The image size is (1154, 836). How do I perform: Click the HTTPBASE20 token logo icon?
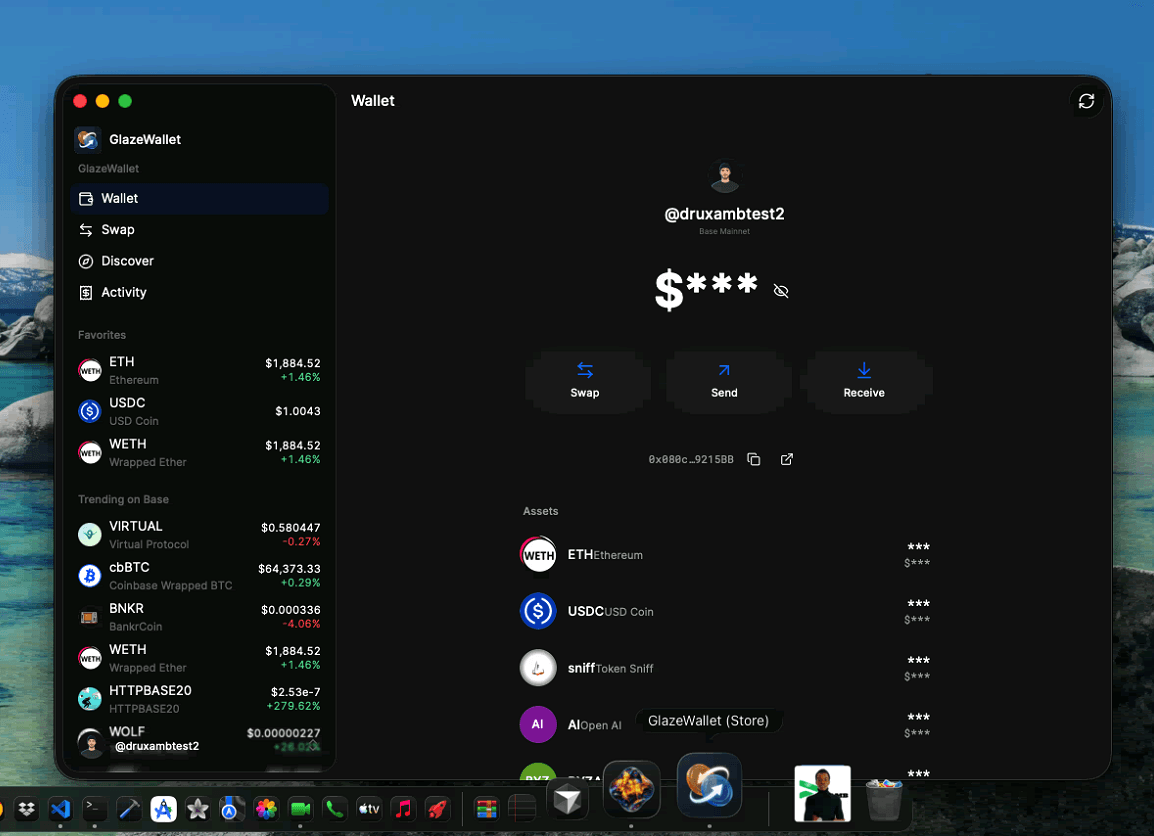pos(90,699)
